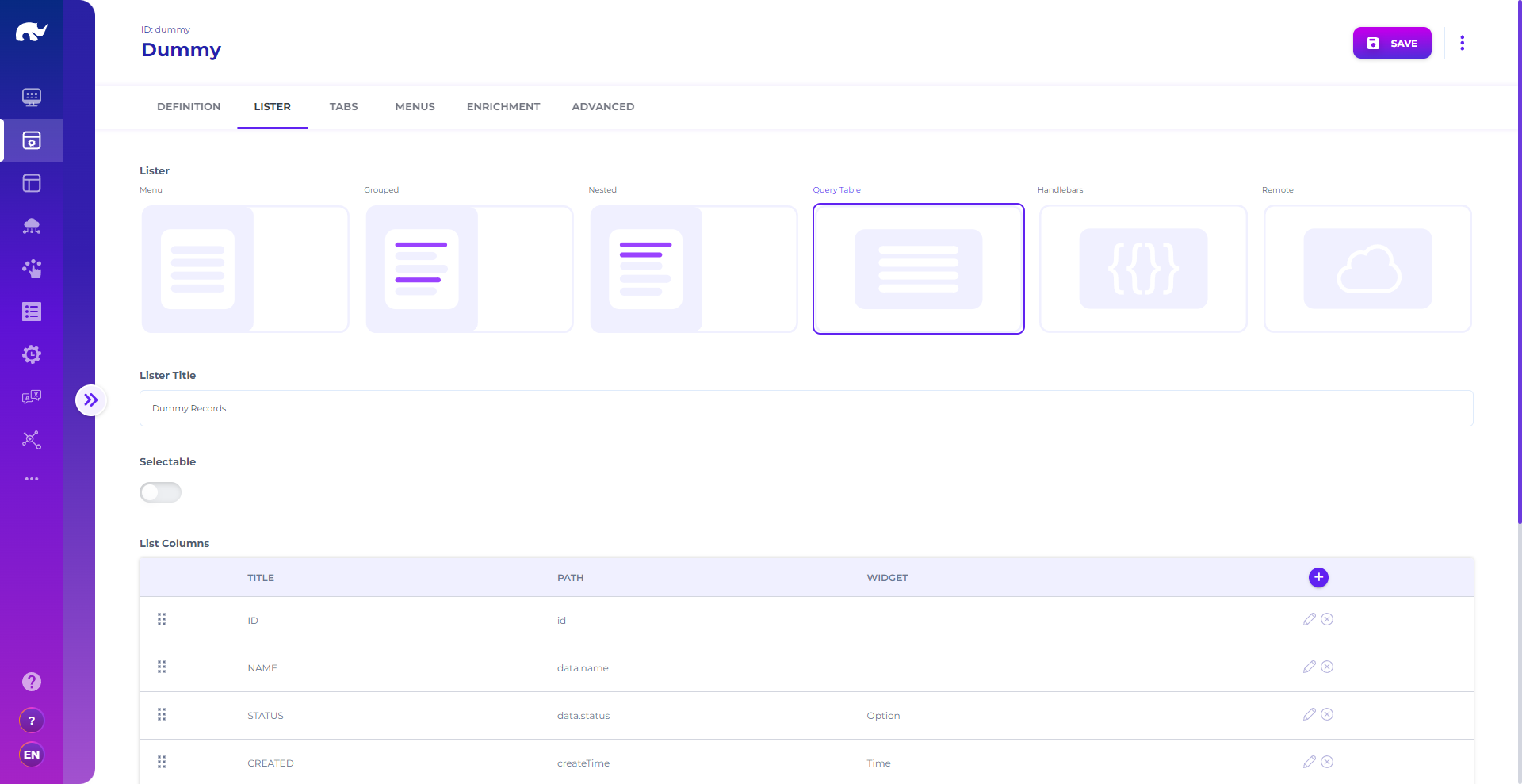The height and width of the screenshot is (784, 1522).
Task: Select the Handlebars lister type
Action: 1142,269
